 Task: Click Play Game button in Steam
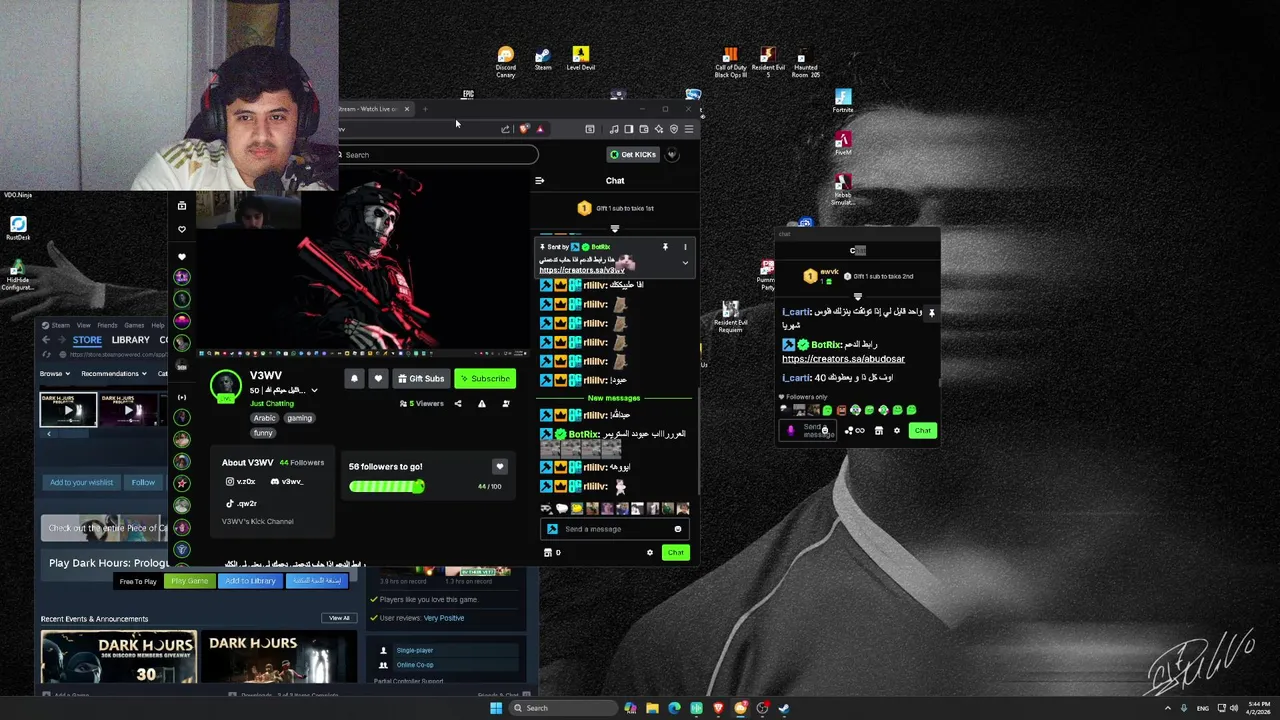(189, 581)
